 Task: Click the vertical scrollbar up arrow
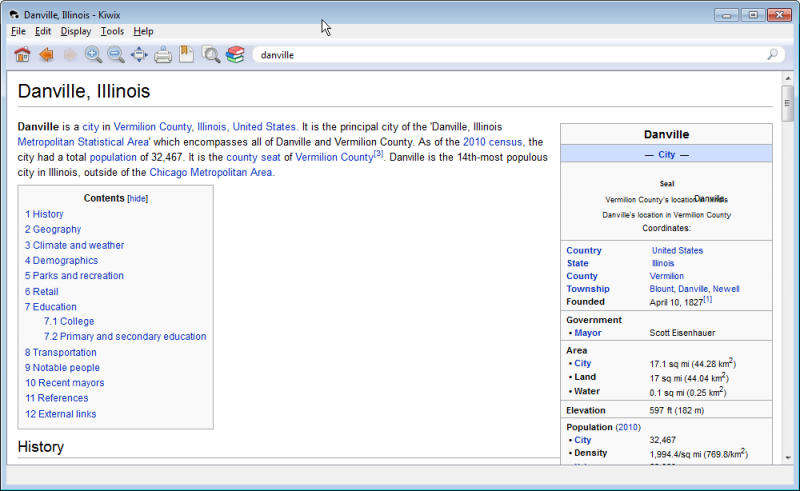pos(788,79)
